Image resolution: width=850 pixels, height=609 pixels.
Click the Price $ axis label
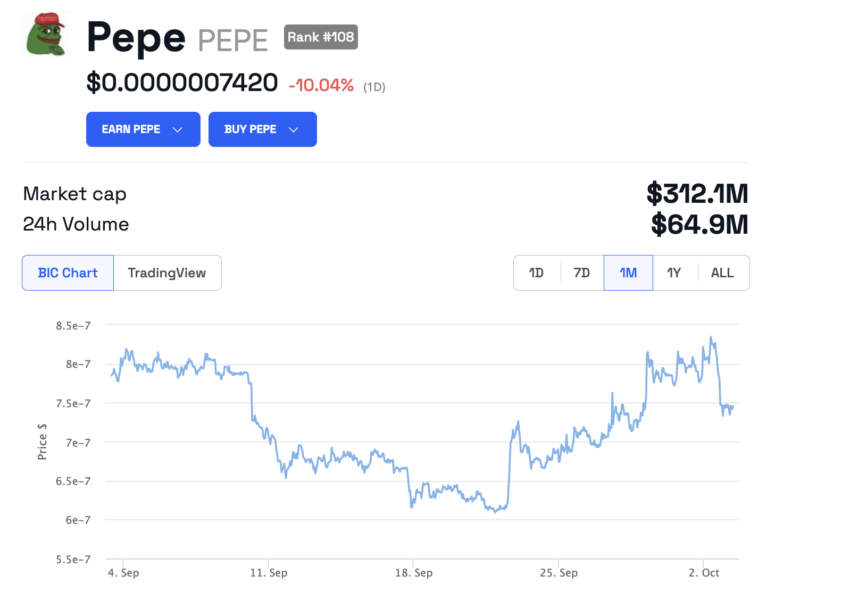click(42, 441)
